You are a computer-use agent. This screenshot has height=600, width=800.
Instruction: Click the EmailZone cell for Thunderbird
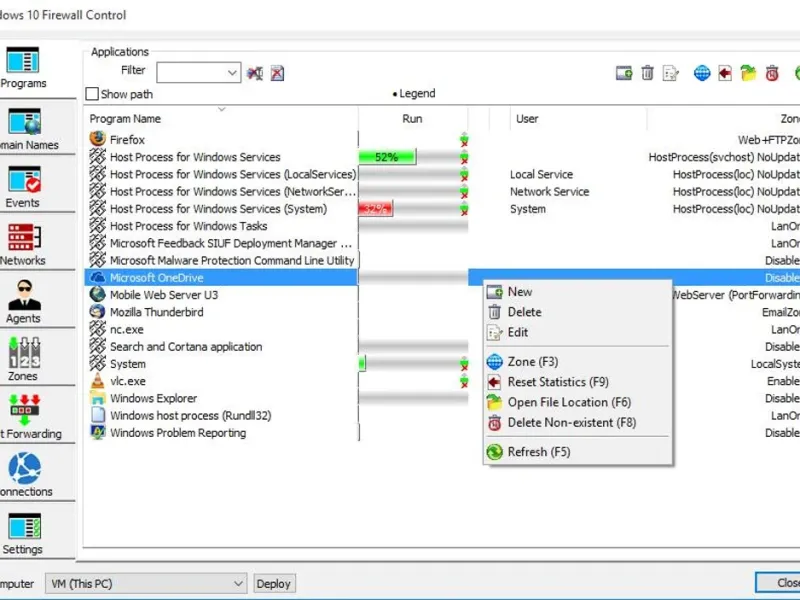click(x=781, y=312)
